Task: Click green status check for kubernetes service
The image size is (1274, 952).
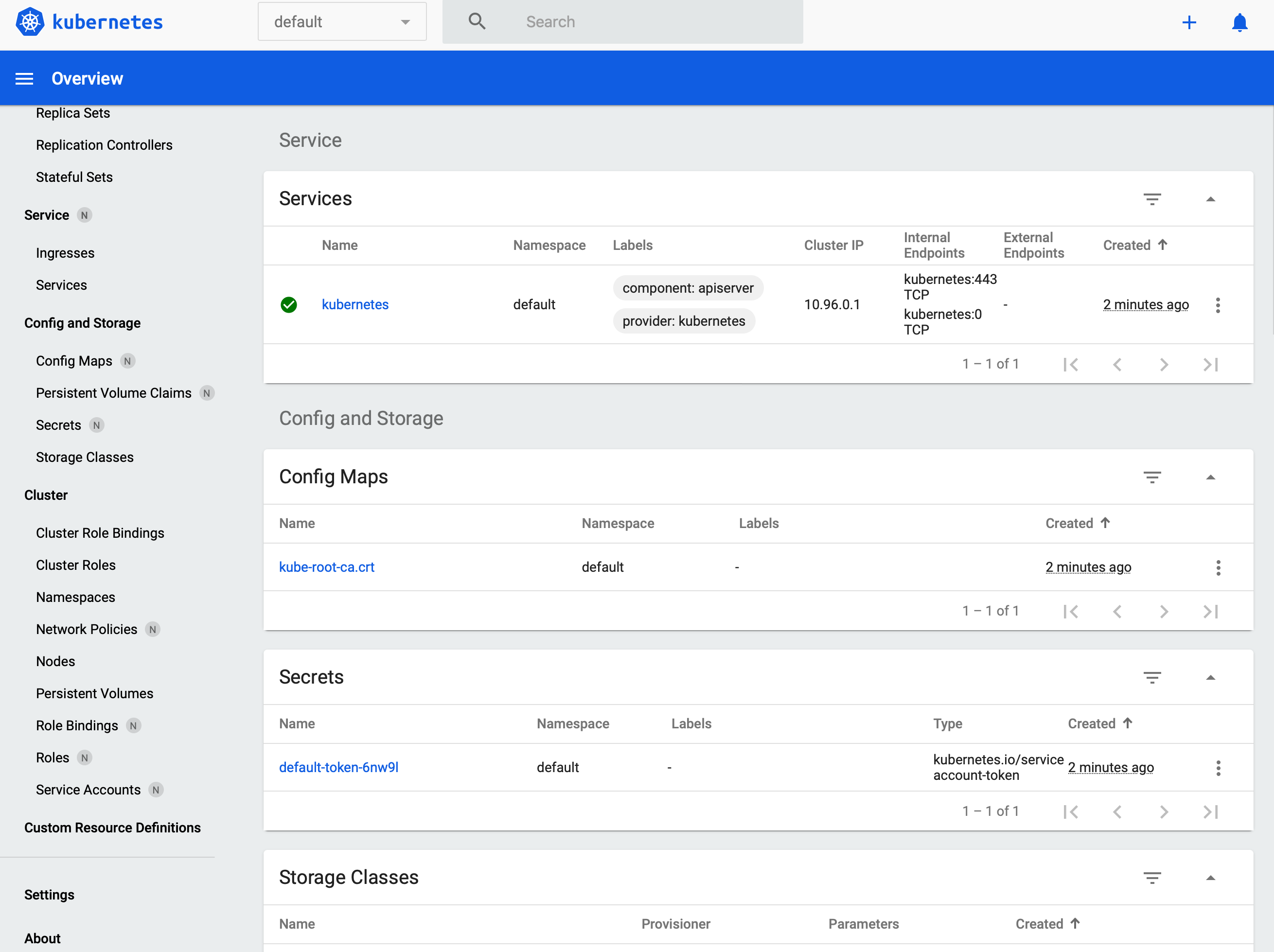Action: 288,305
